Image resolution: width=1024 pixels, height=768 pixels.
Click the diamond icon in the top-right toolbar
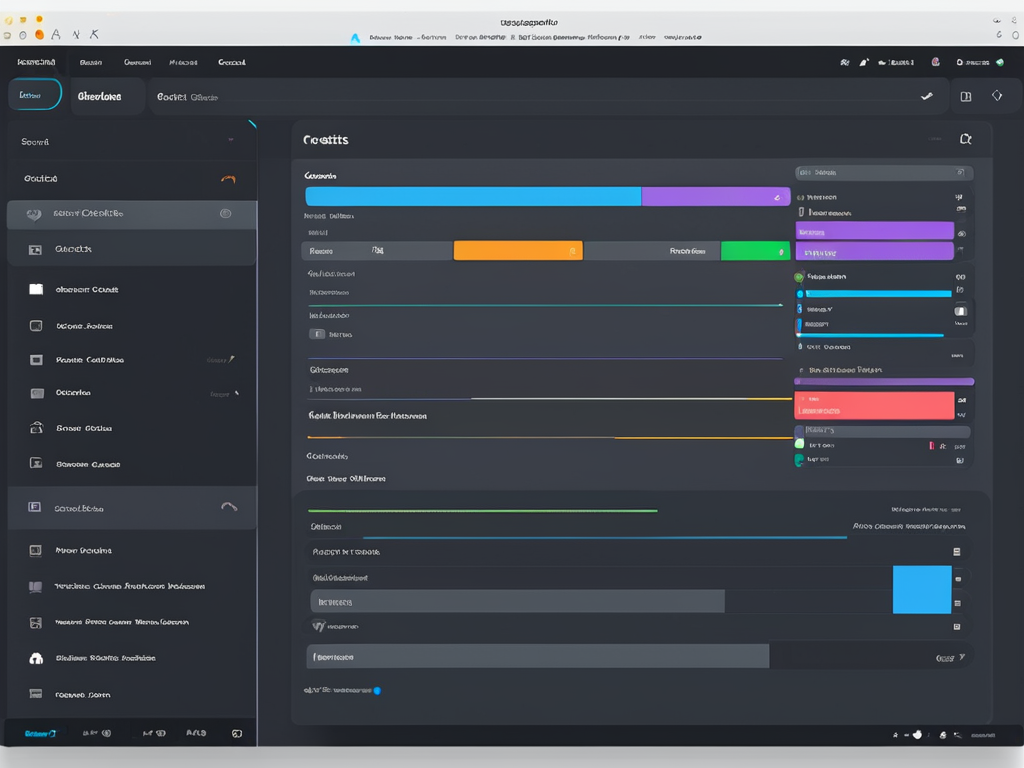996,96
